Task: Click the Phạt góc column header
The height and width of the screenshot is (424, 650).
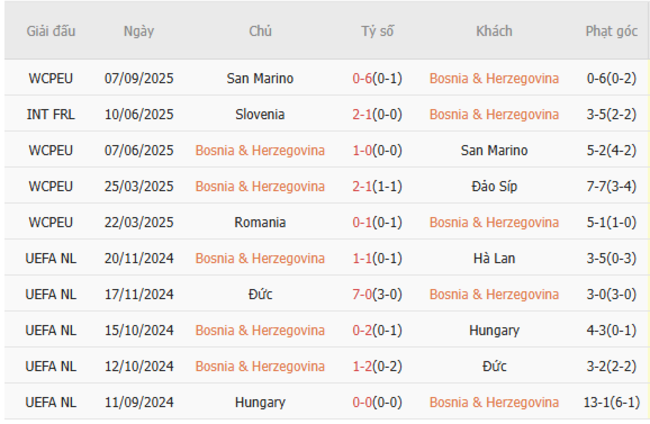Action: pos(611,31)
